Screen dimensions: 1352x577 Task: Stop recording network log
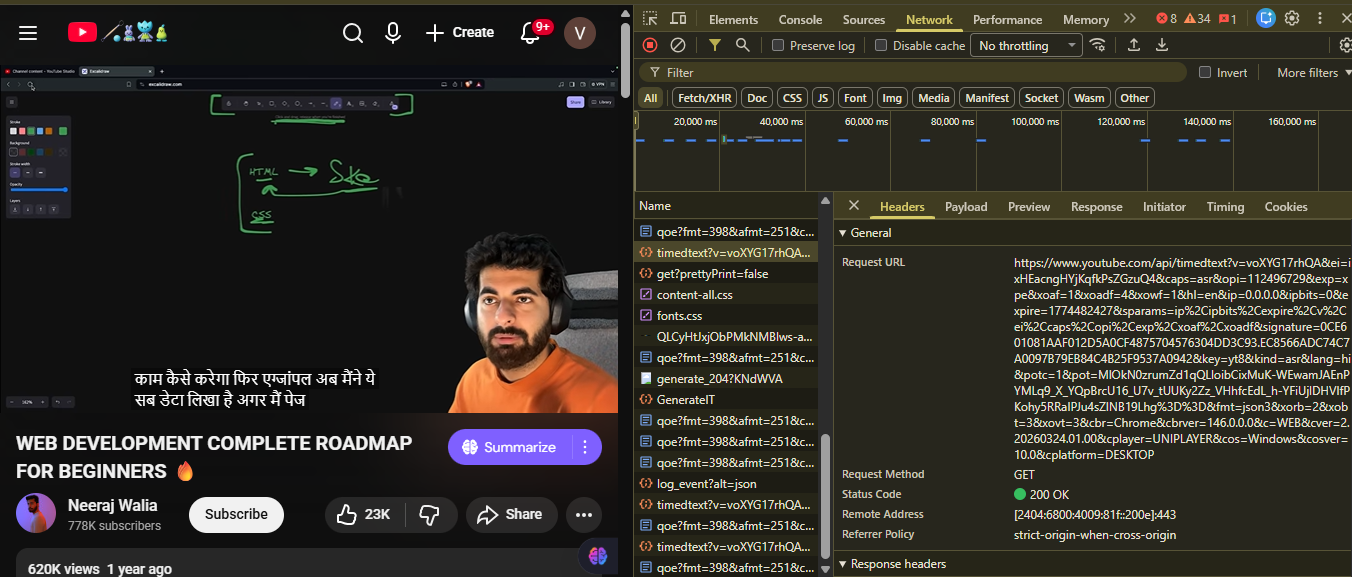tap(650, 45)
